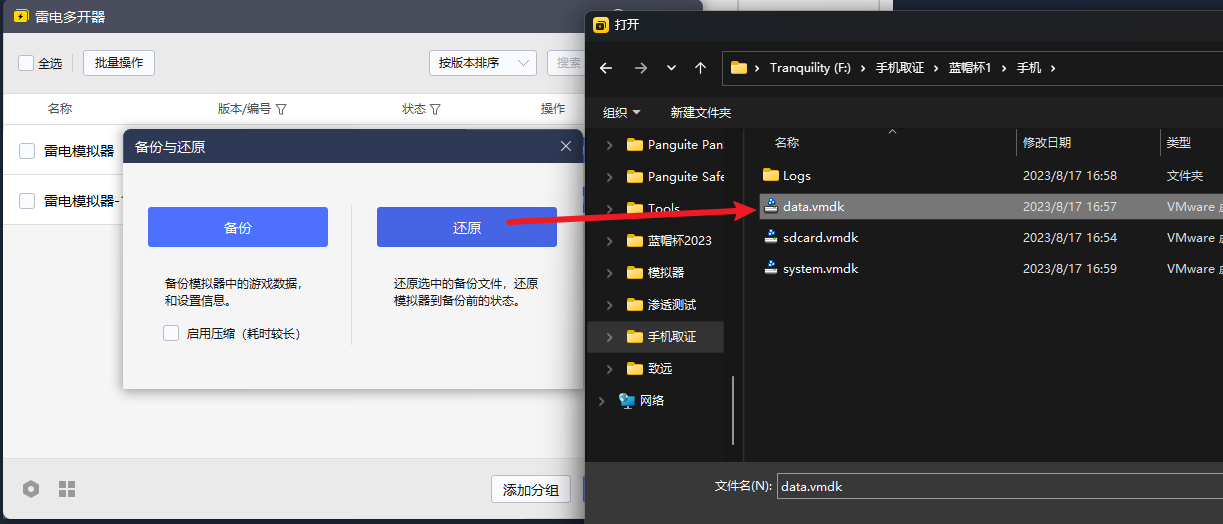
Task: Click the 打开 dialog title icon
Action: (600, 25)
